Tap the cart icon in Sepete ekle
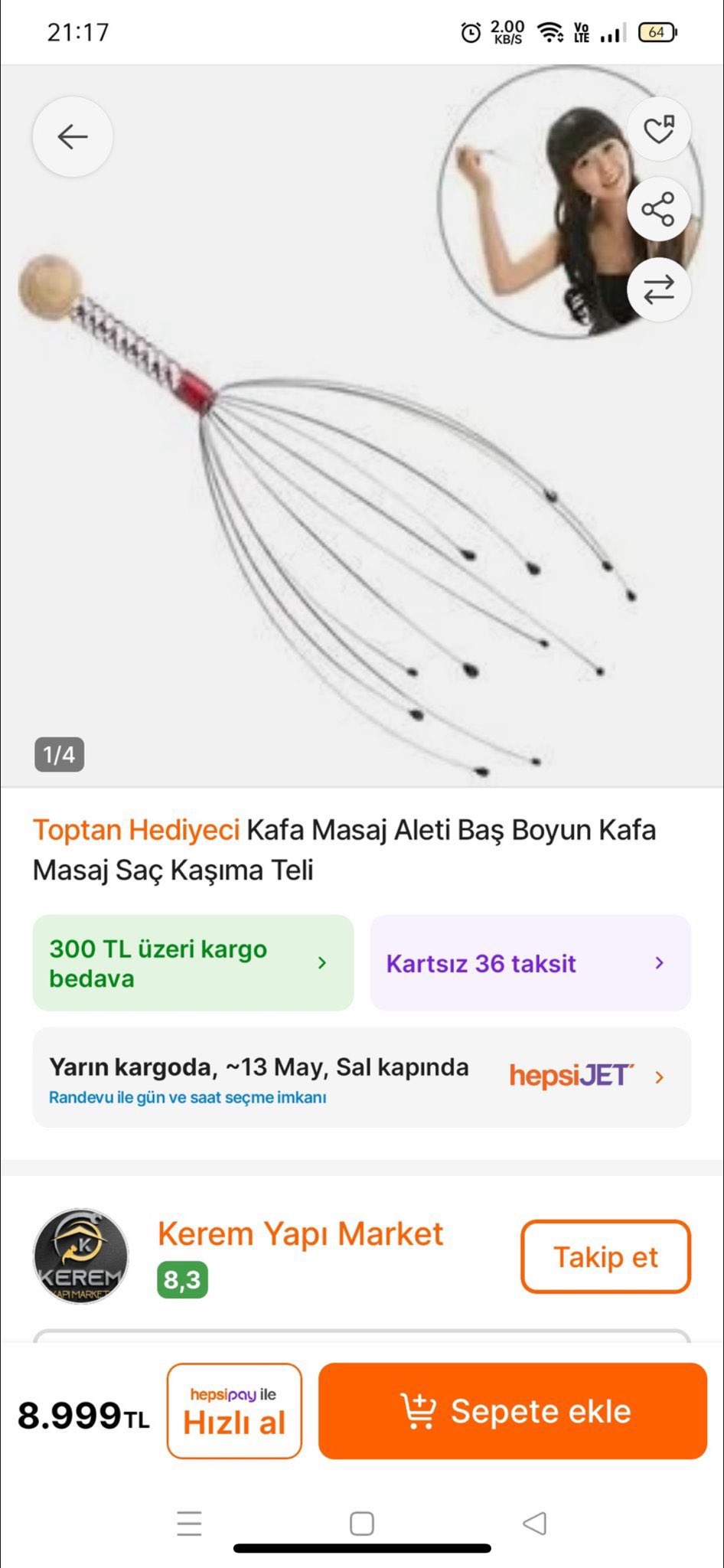The image size is (724, 1568). click(x=418, y=1411)
